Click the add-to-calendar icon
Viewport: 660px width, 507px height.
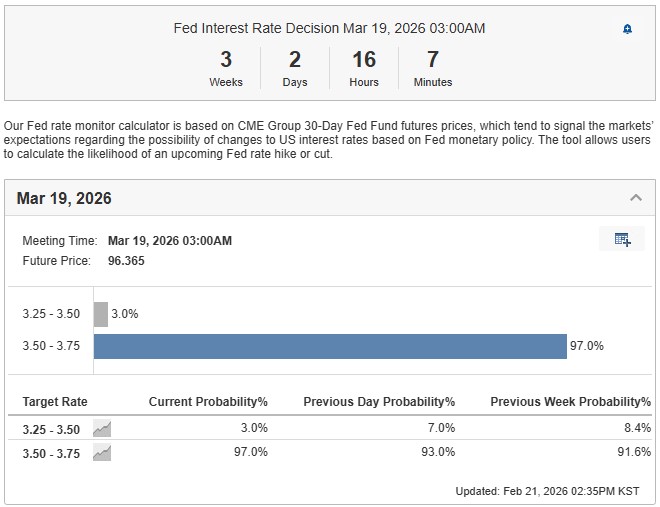pyautogui.click(x=622, y=239)
